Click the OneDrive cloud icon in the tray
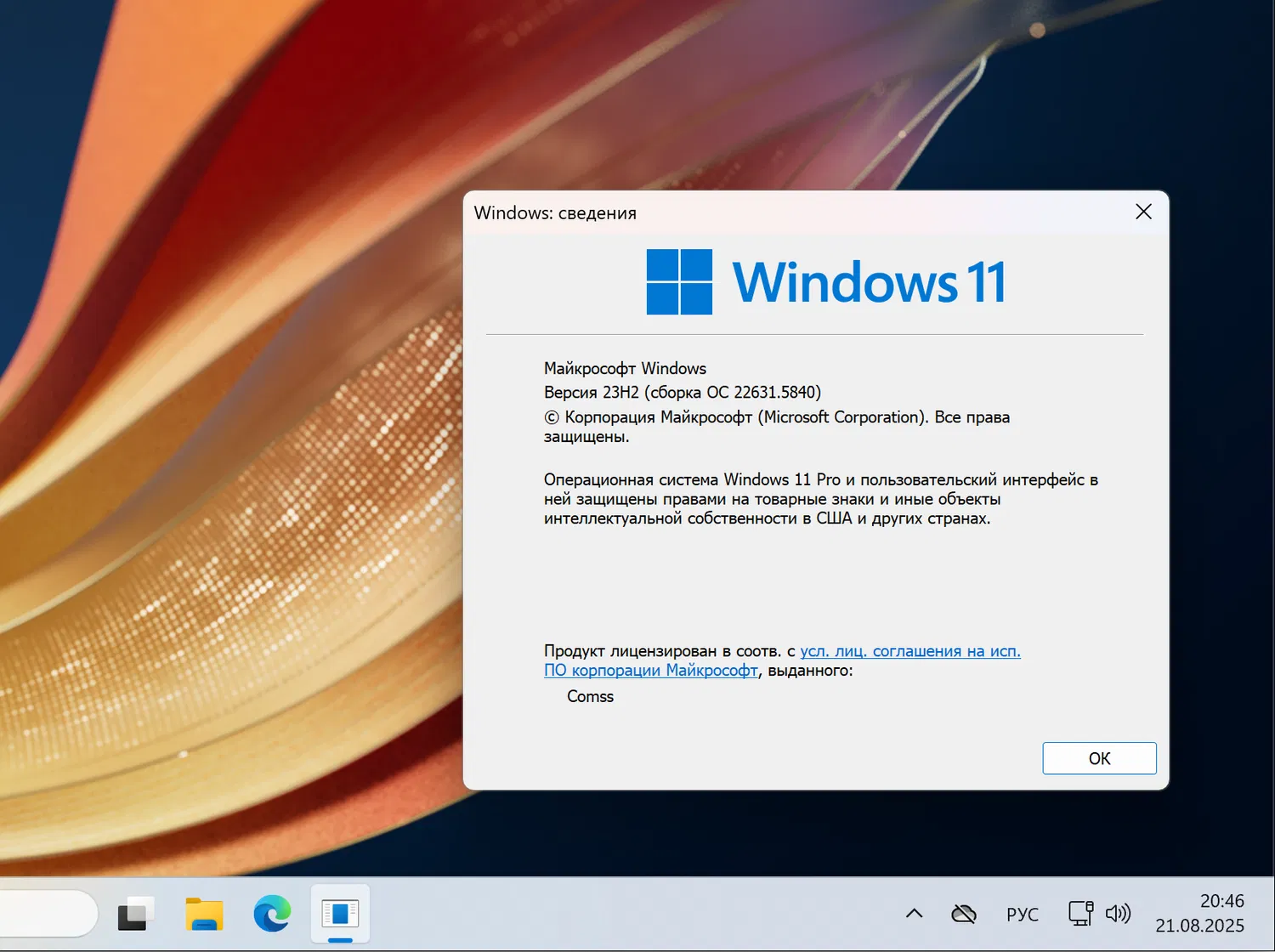Screen dimensions: 1275x952 coord(963,914)
